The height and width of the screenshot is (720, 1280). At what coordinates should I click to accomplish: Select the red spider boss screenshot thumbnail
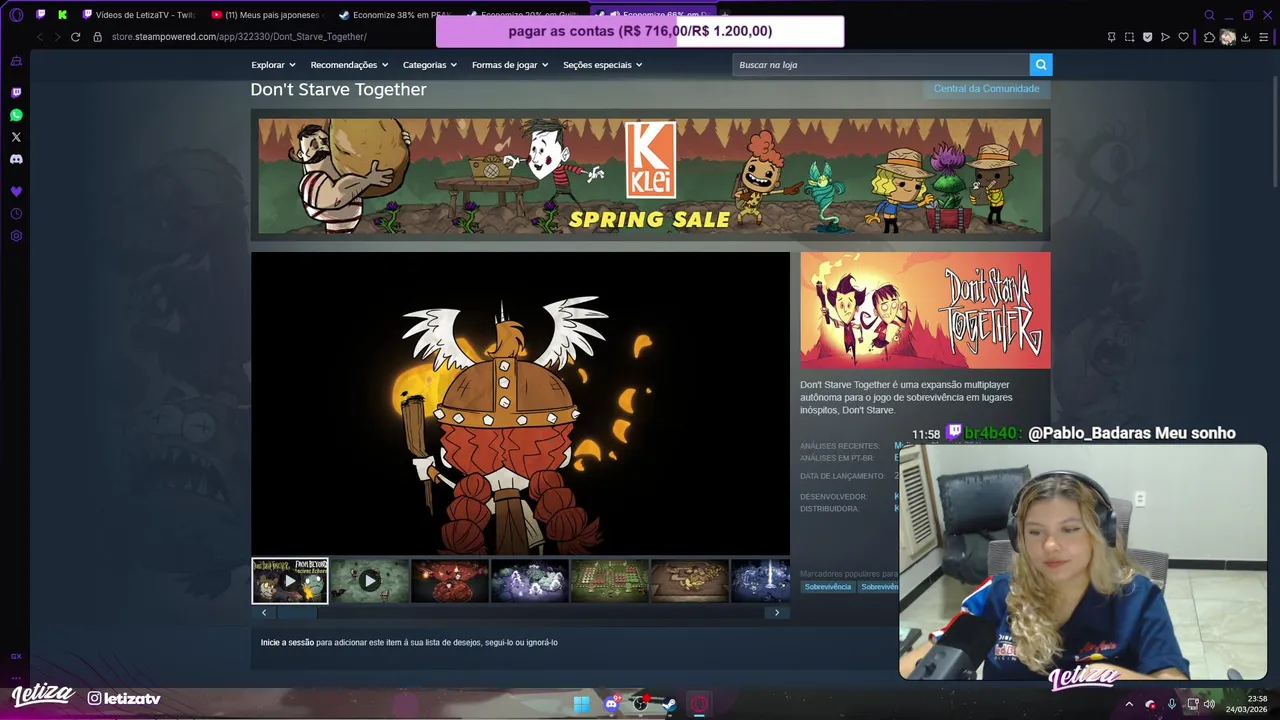tap(450, 581)
